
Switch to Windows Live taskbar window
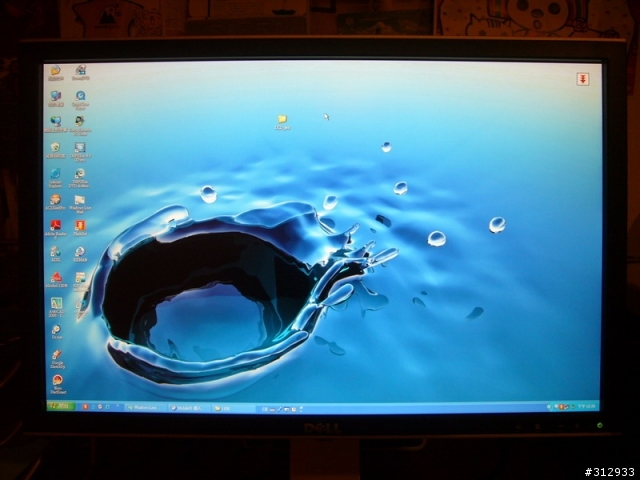tap(145, 407)
